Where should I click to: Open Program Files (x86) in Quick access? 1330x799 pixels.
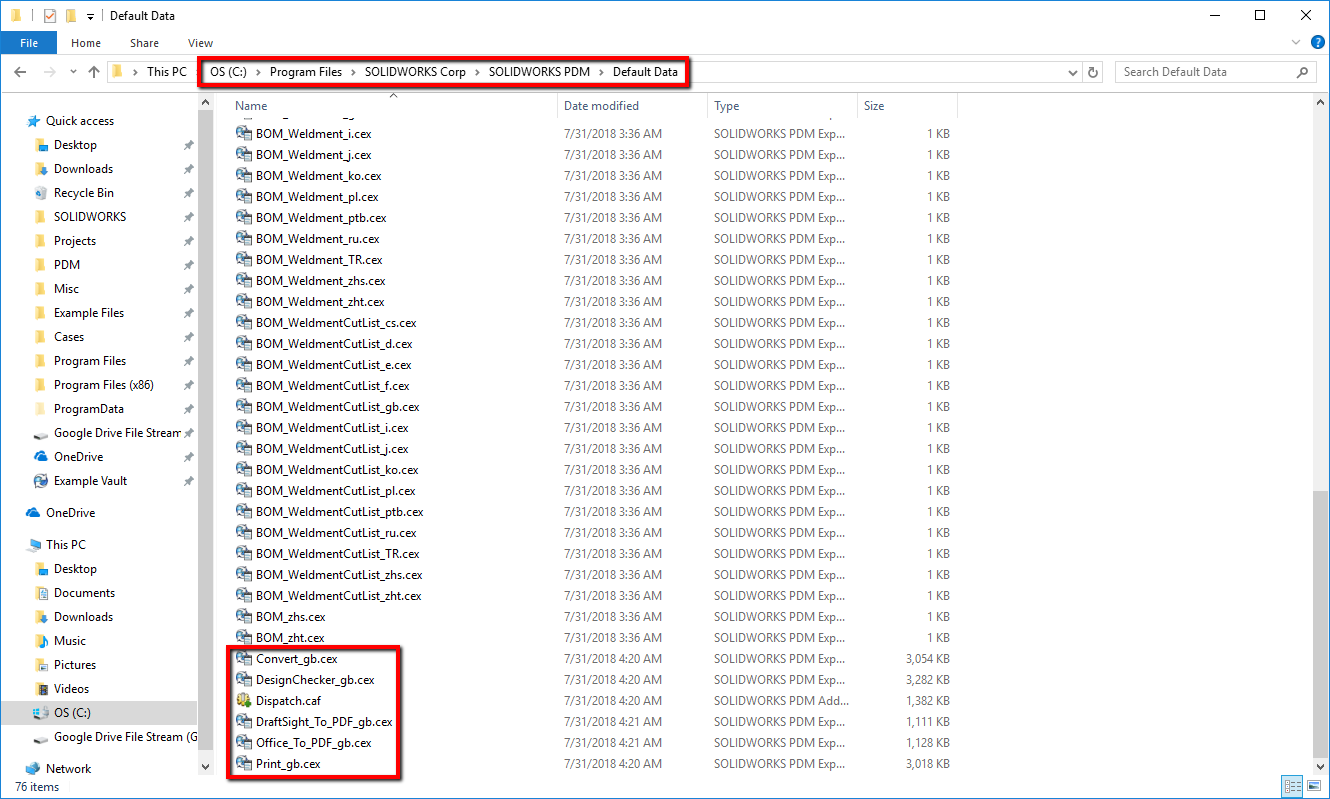coord(104,385)
